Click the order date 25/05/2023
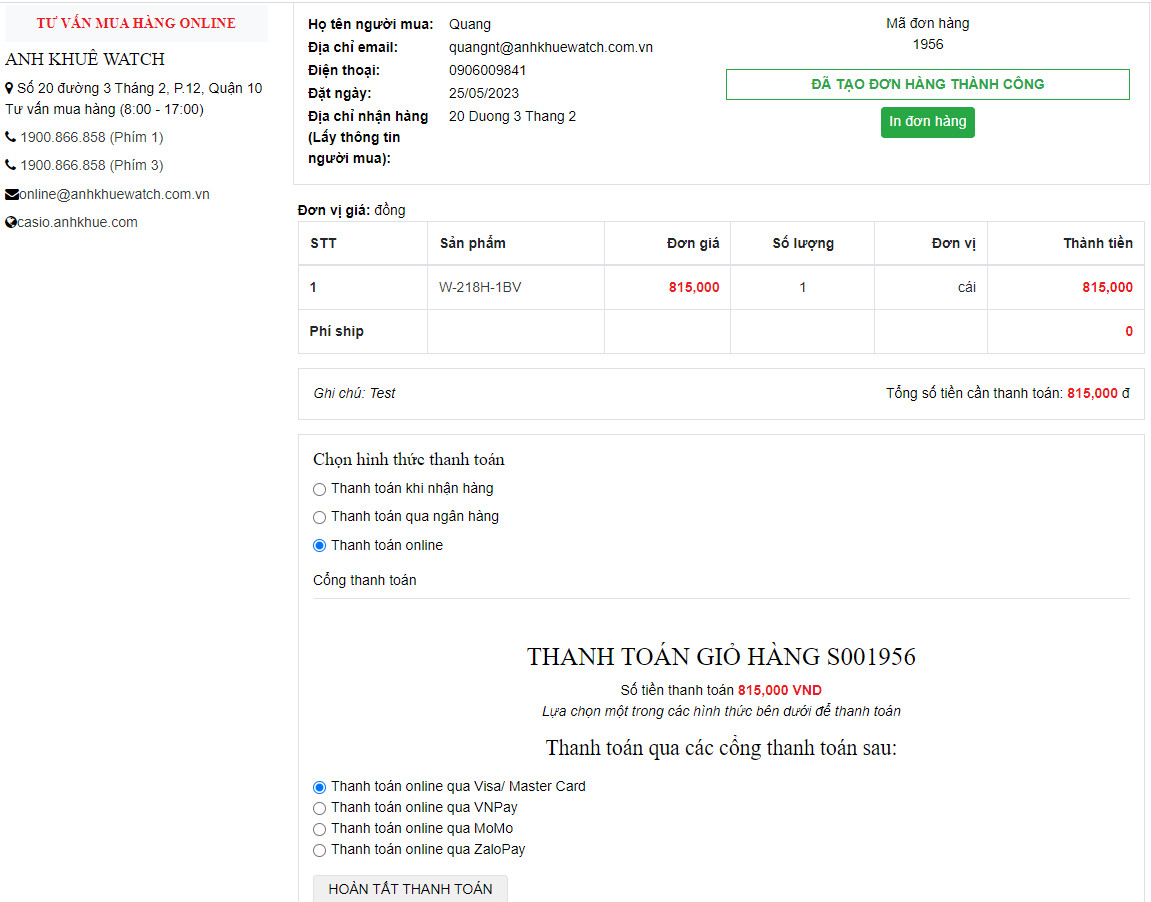1151x902 pixels. click(x=484, y=93)
